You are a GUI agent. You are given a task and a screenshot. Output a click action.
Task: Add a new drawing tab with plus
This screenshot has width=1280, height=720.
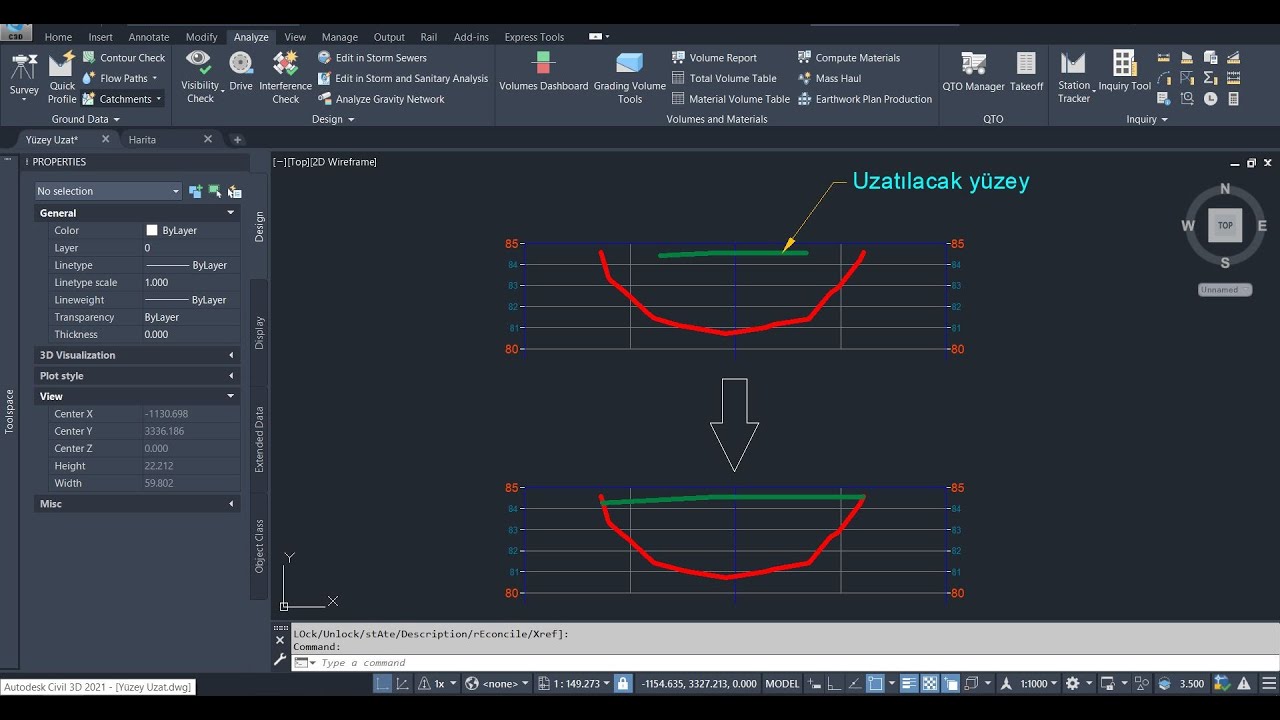(237, 140)
